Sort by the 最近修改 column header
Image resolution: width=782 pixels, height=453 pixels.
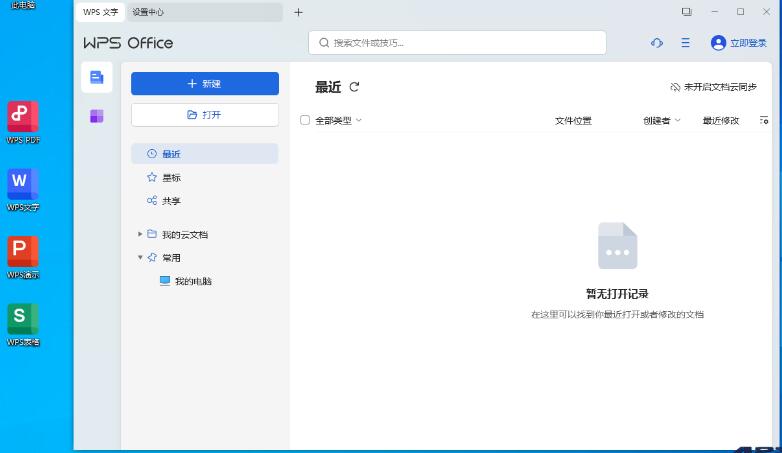(721, 120)
